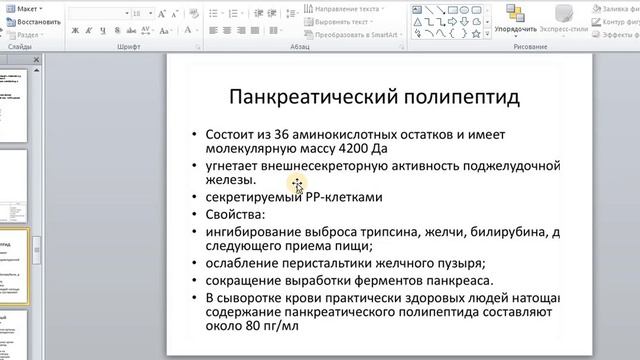Select the curved arc shape

coord(429,33)
